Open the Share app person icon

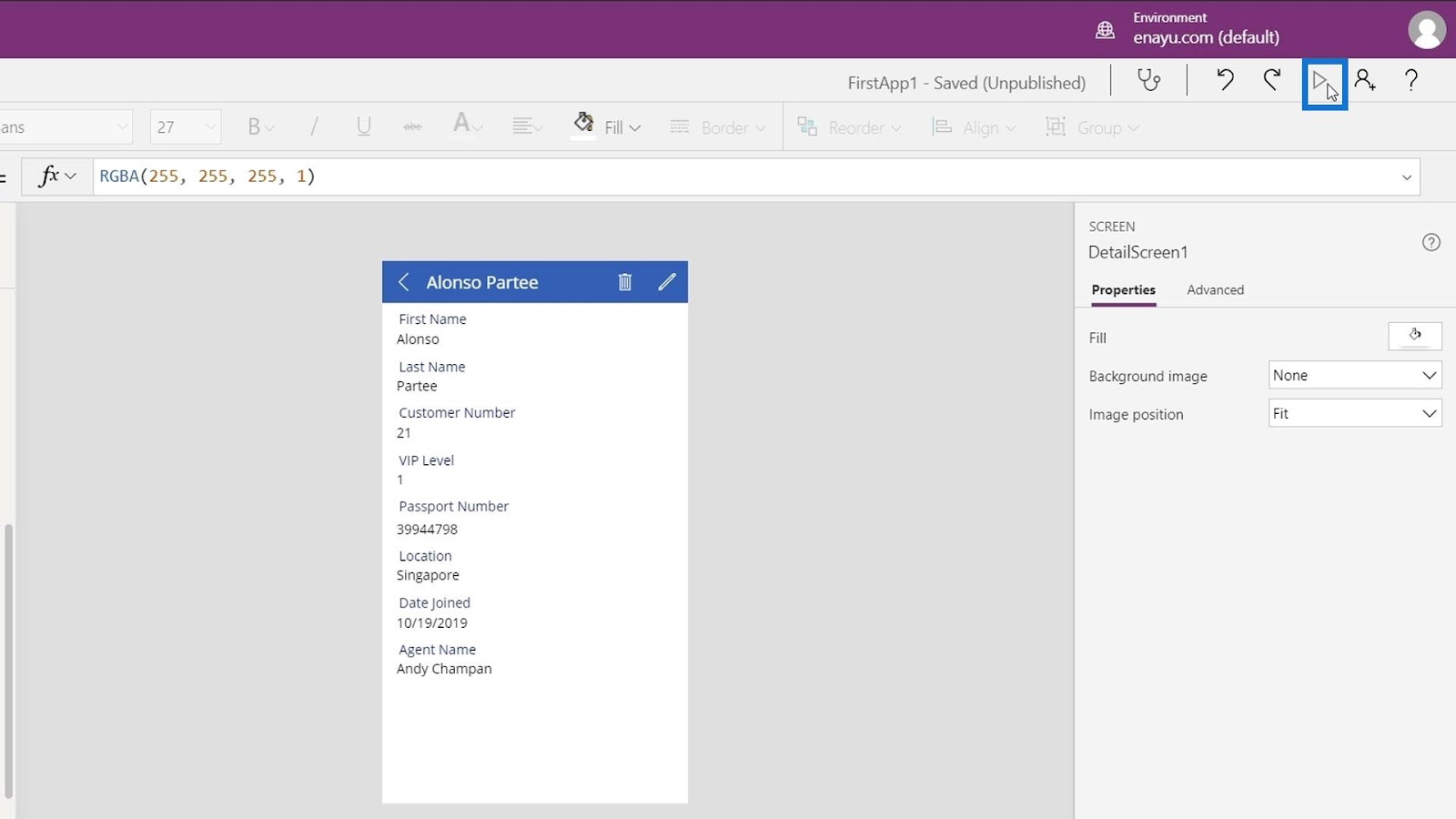tap(1365, 80)
